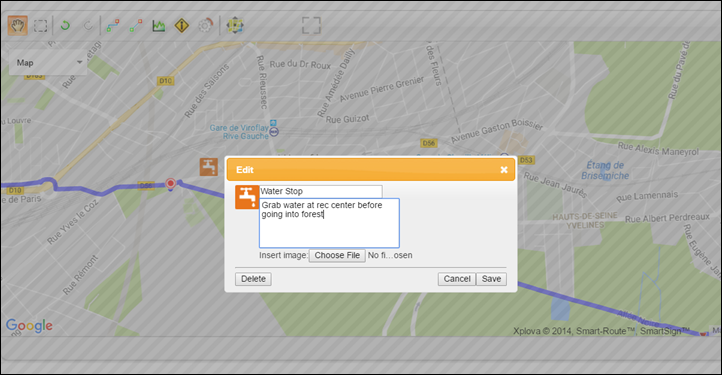722x375 pixels.
Task: Click the Water Stop title field
Action: tap(320, 191)
